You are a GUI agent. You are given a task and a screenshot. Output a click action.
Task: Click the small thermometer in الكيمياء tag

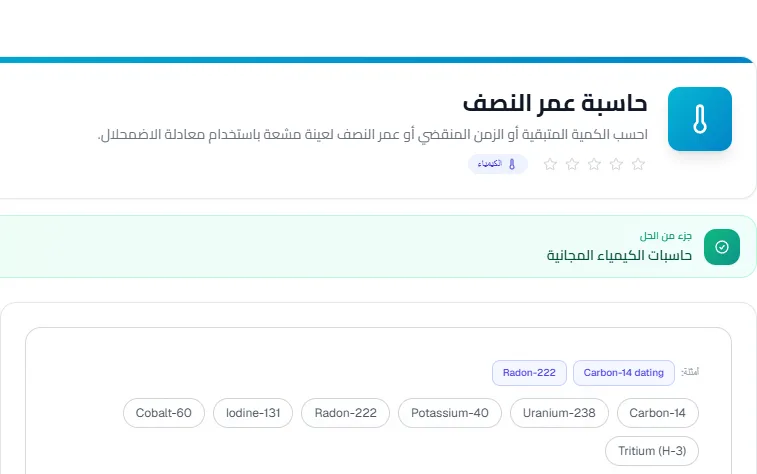tap(512, 164)
